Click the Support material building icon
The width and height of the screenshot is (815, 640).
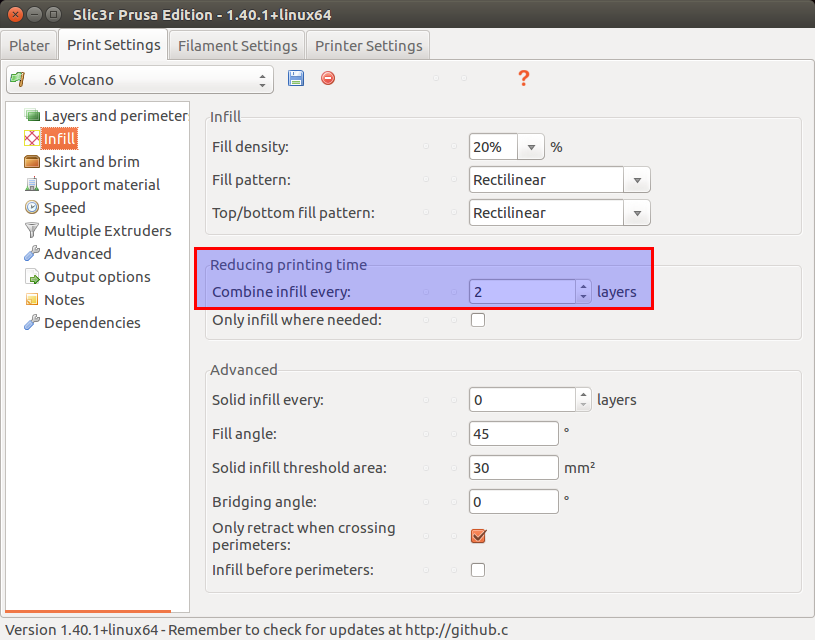[x=32, y=184]
